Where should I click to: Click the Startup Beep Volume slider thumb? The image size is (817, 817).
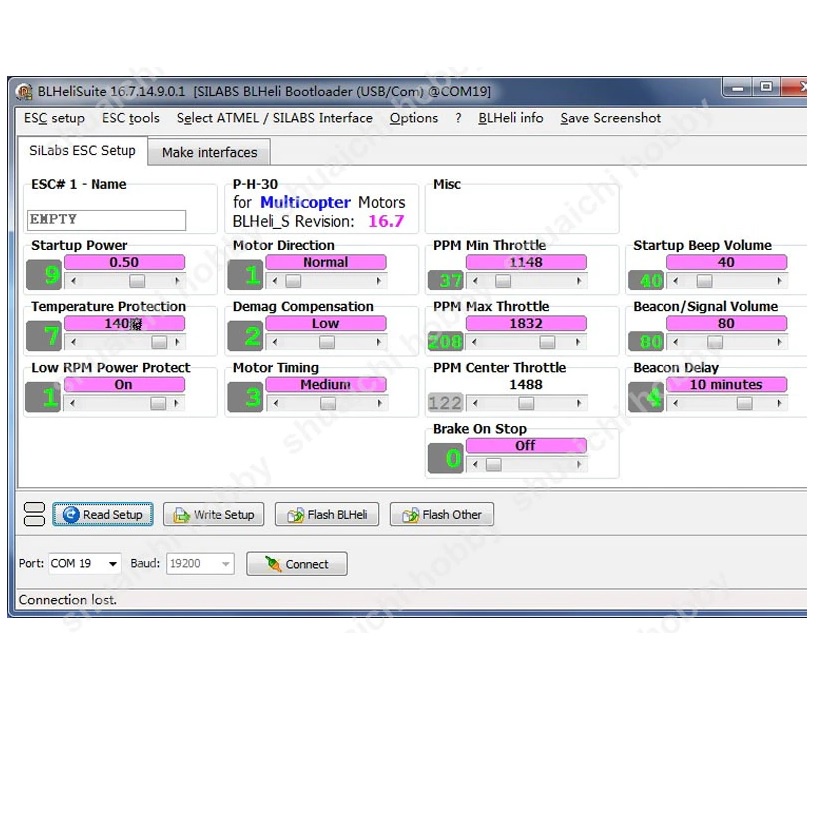click(x=704, y=281)
